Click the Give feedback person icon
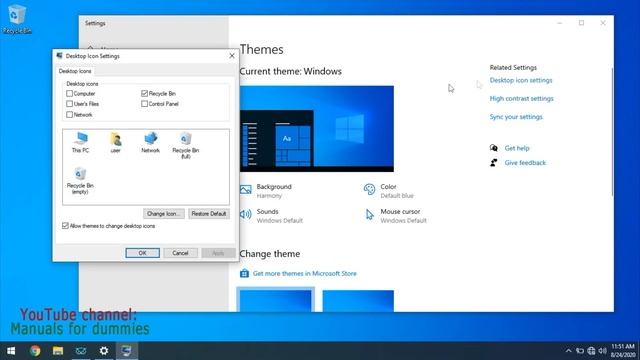 (493, 162)
